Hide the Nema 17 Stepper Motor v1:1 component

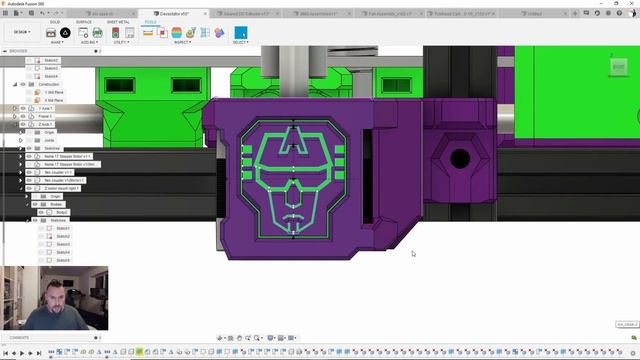[29, 156]
